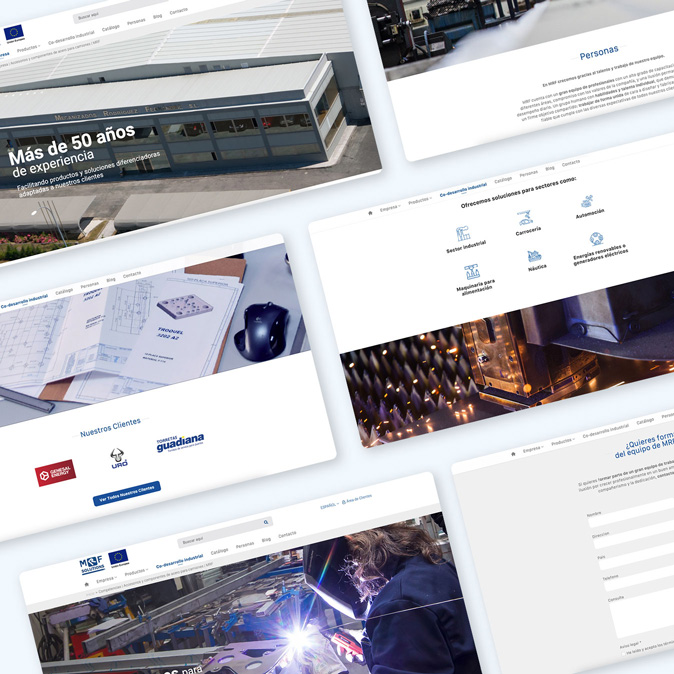Click the Carrocería robot arm icon
The image size is (674, 674).
tap(525, 218)
